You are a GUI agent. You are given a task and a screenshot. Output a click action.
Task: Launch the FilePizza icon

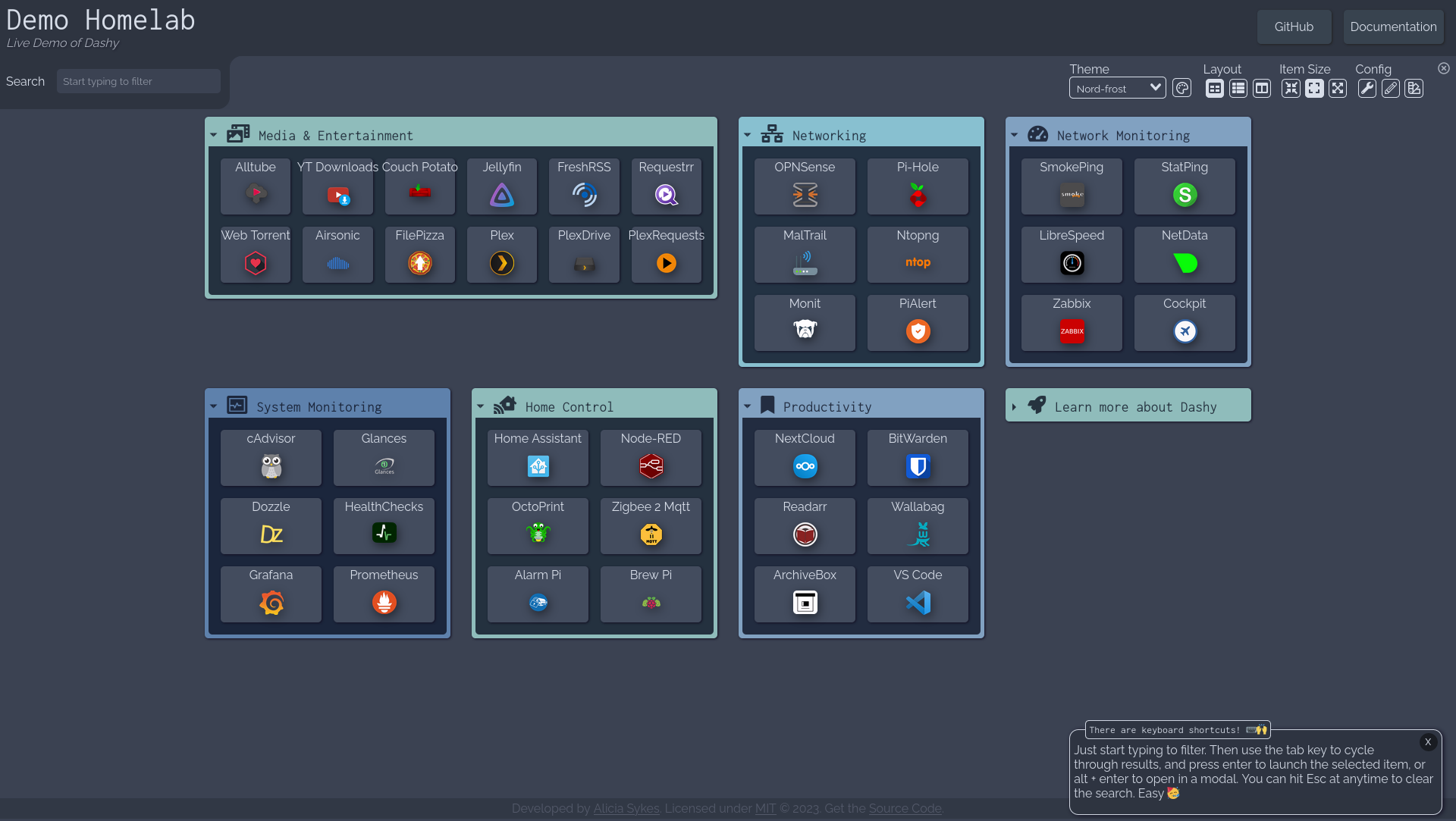tap(419, 263)
